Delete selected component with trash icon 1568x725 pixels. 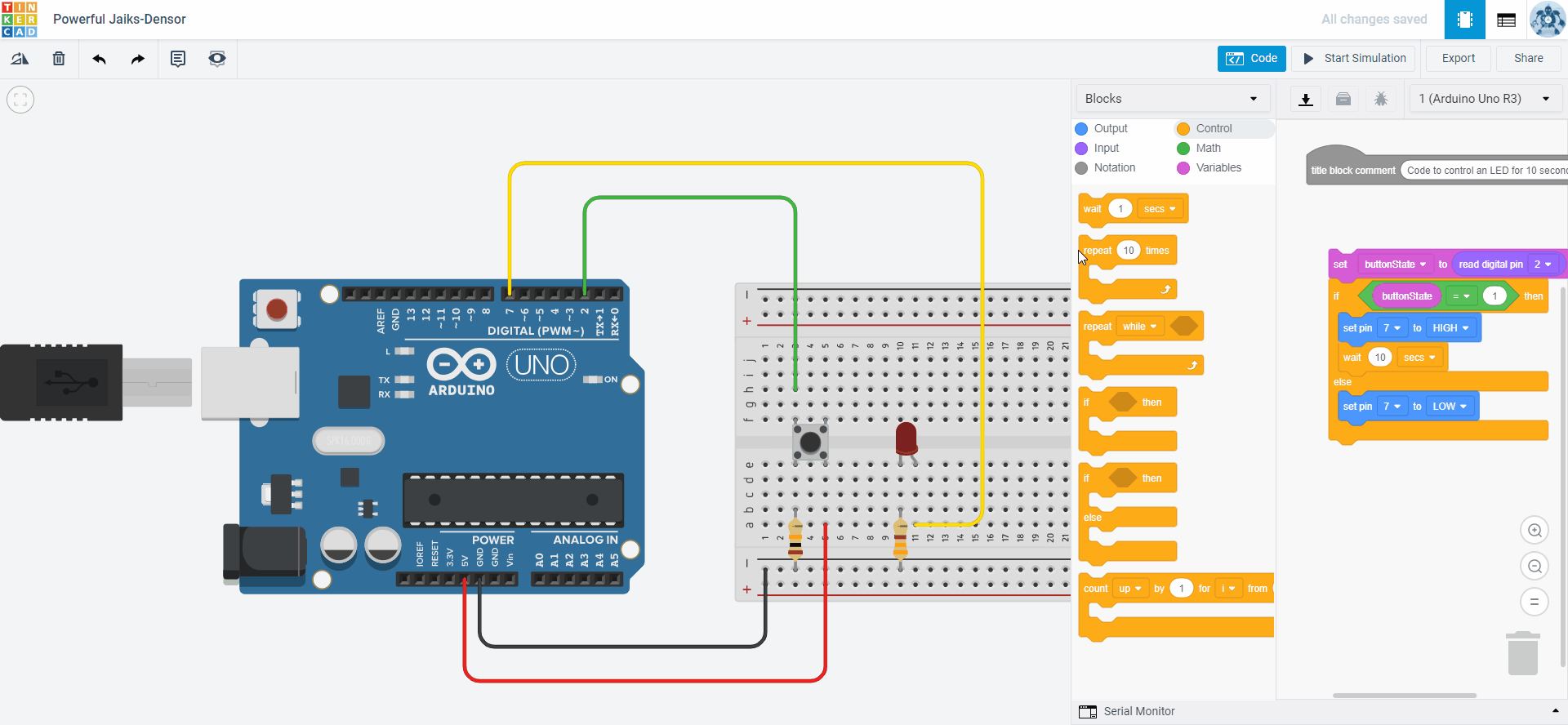(59, 59)
